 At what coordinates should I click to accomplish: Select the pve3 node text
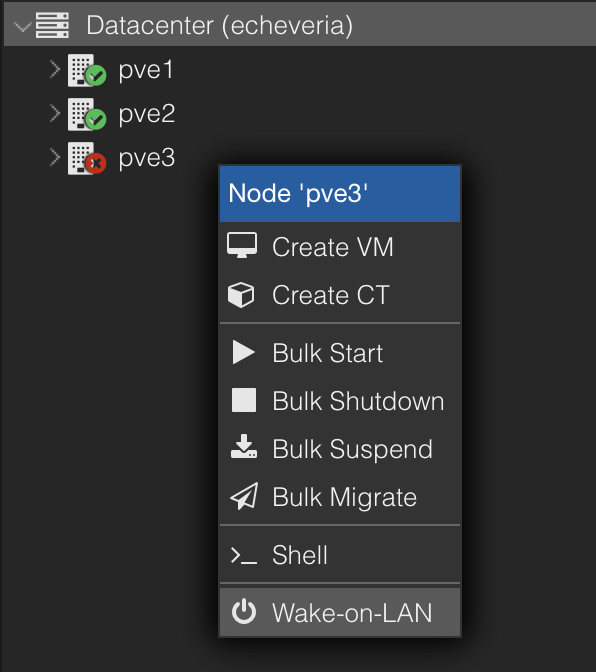tap(147, 159)
